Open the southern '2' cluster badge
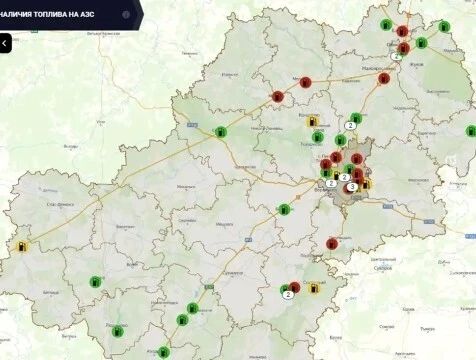Image resolution: width=476 pixels, height=360 pixels. pos(288,295)
